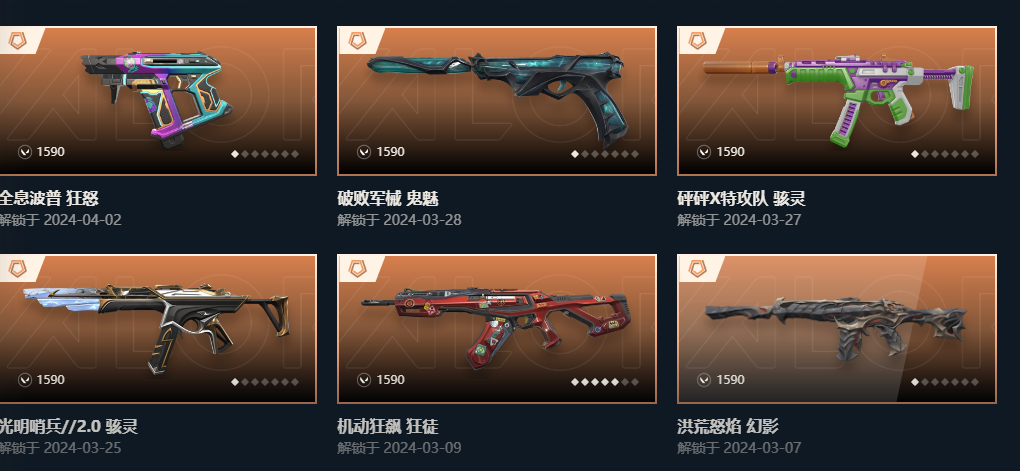Click the tier badge icon on 砰砰X特攻队 骇灵 card
The width and height of the screenshot is (1020, 471).
tap(697, 41)
